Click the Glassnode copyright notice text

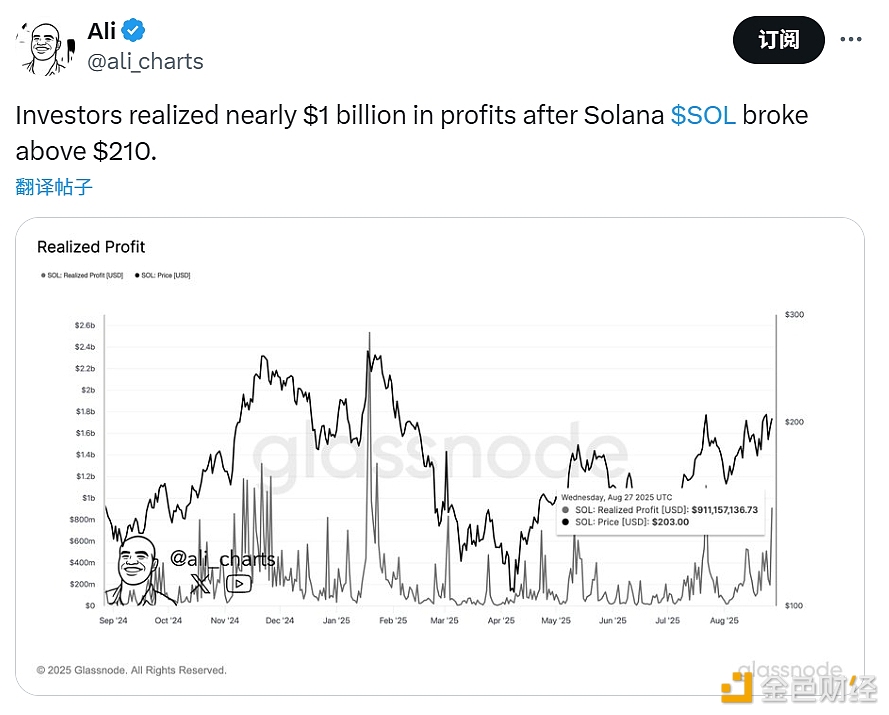click(x=131, y=670)
